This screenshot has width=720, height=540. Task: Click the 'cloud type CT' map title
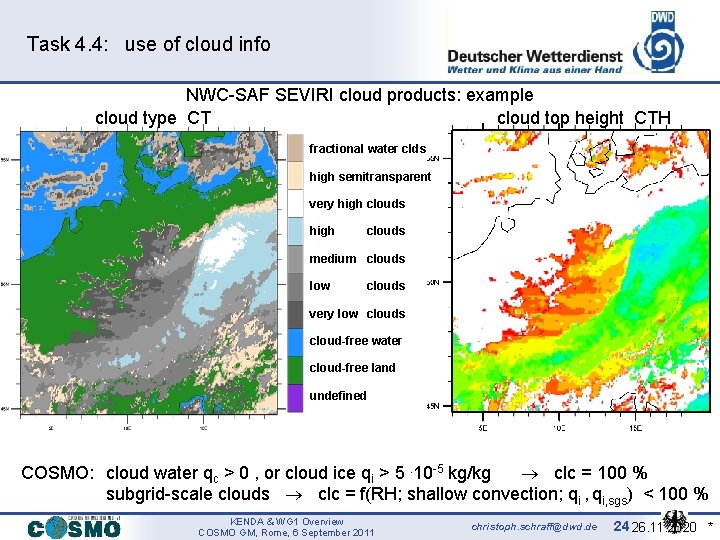pyautogui.click(x=153, y=118)
